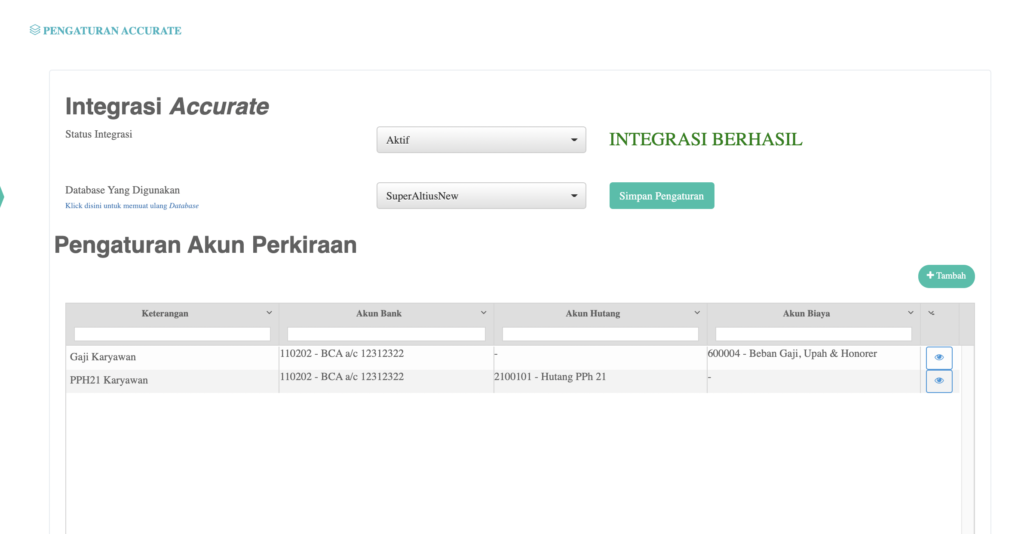Open the Akun Biaya column menu arrow
The image size is (1024, 534).
pos(910,313)
